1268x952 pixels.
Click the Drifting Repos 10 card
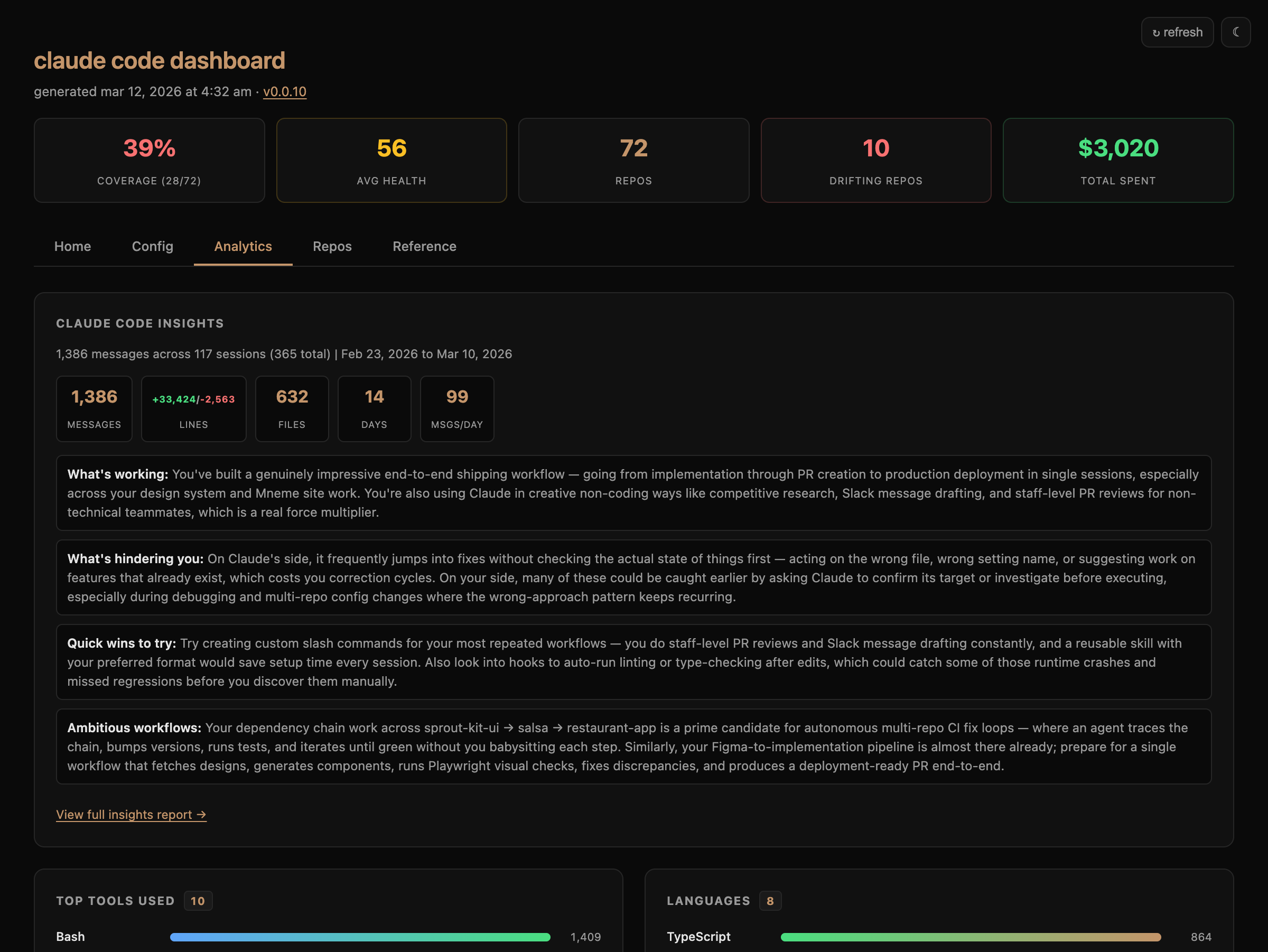tap(875, 161)
